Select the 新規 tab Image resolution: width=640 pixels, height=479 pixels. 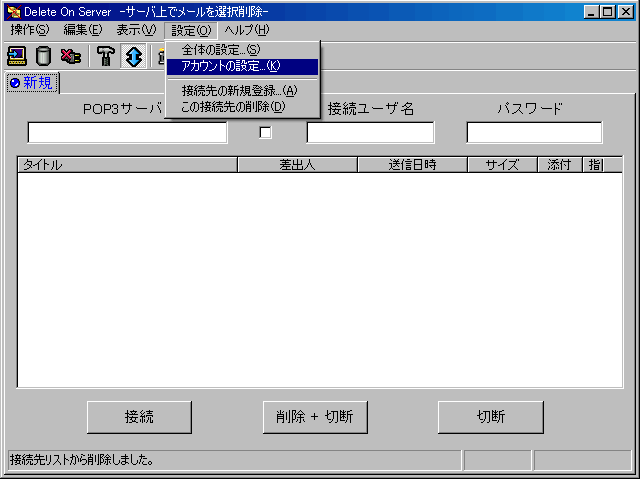[x=32, y=83]
